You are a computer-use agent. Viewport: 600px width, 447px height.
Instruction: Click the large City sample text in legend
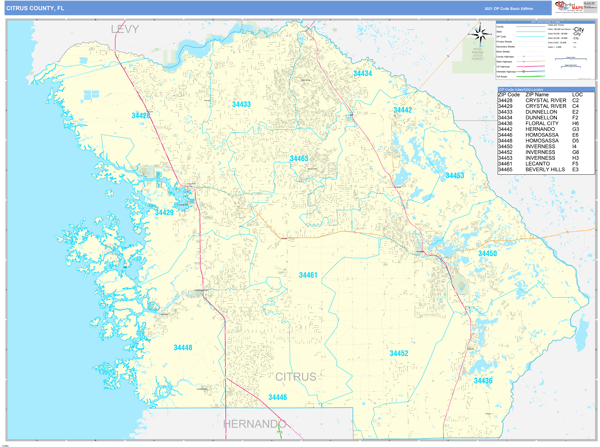tap(579, 29)
